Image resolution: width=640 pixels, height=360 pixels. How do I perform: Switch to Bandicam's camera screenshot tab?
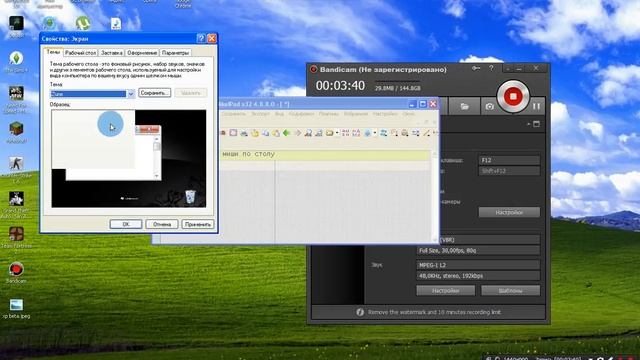489,107
